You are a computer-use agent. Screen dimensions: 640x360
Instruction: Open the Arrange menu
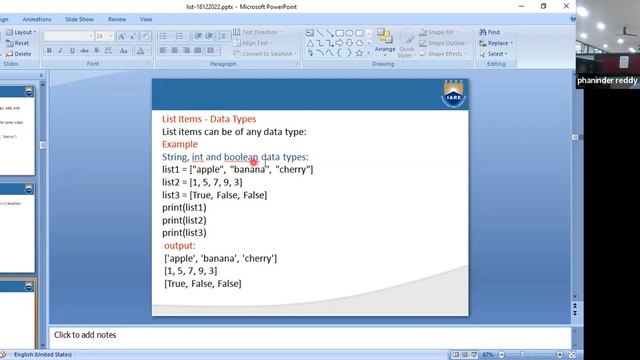click(384, 42)
